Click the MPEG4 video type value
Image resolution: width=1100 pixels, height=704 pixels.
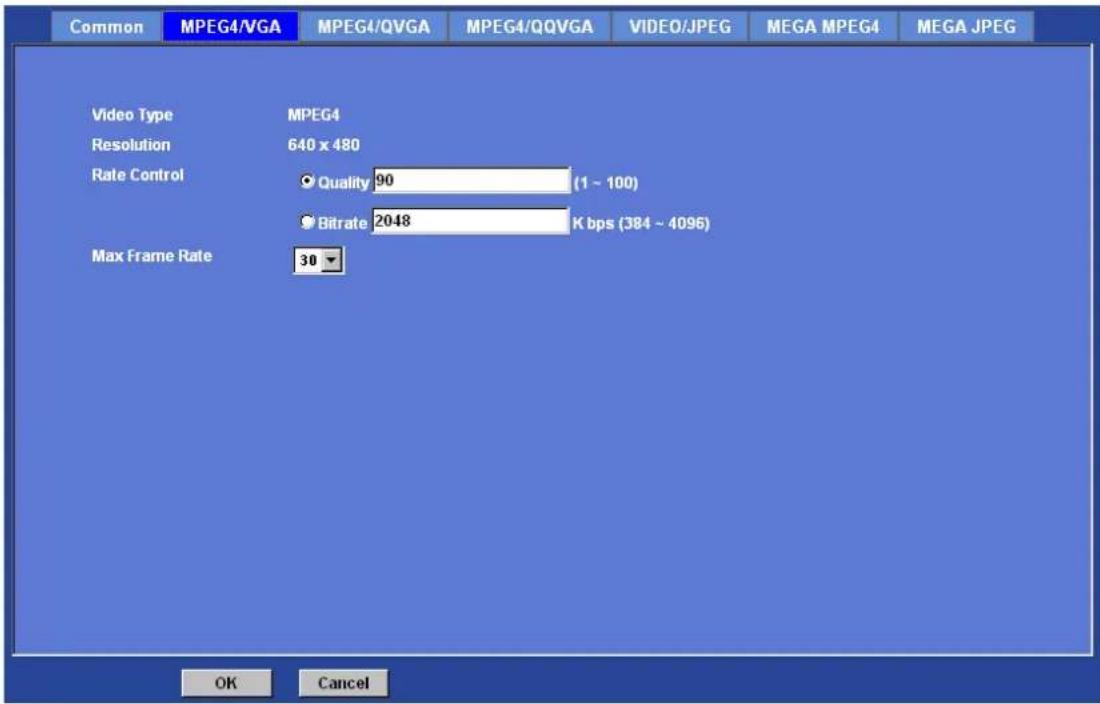tap(314, 115)
